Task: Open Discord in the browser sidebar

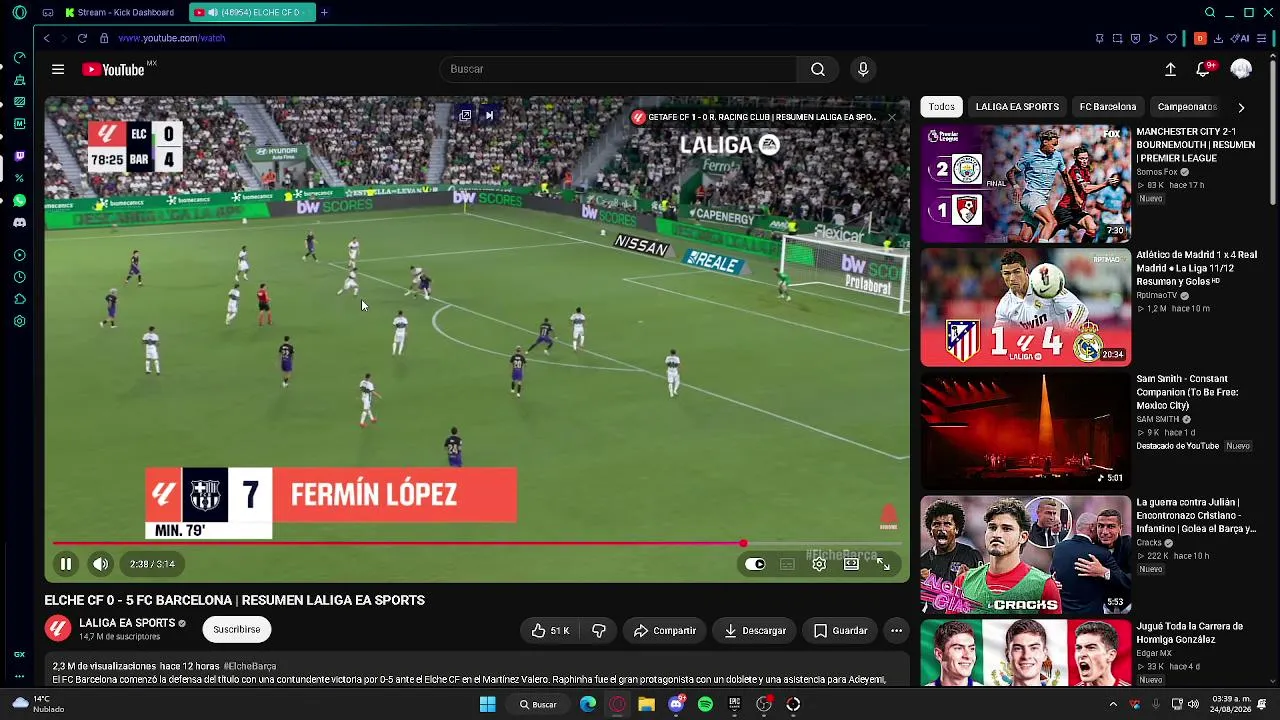Action: (x=19, y=223)
